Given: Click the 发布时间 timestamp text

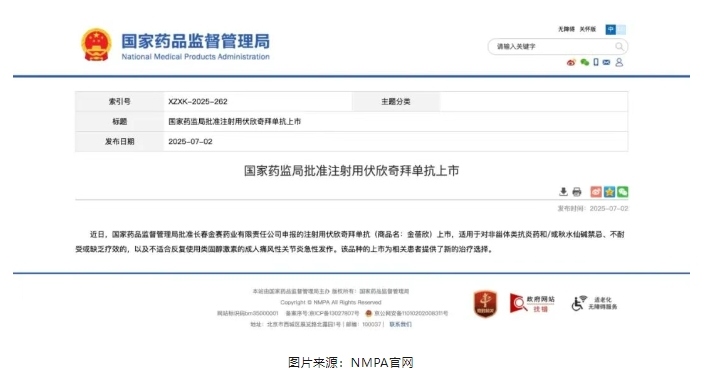Looking at the screenshot, I should 593,209.
